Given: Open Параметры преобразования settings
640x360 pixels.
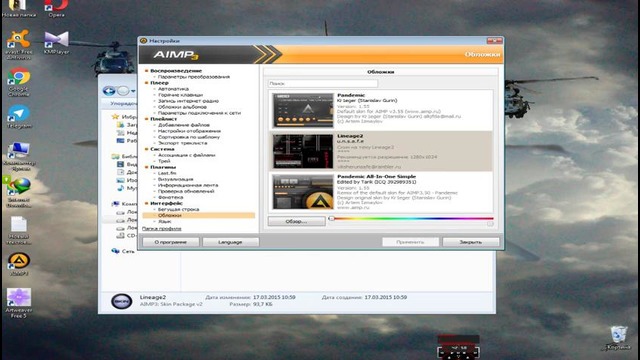Looking at the screenshot, I should tap(193, 77).
